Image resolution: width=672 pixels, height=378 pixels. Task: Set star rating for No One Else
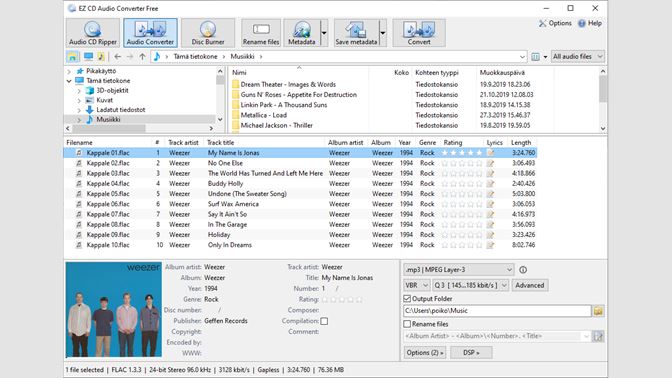point(462,163)
